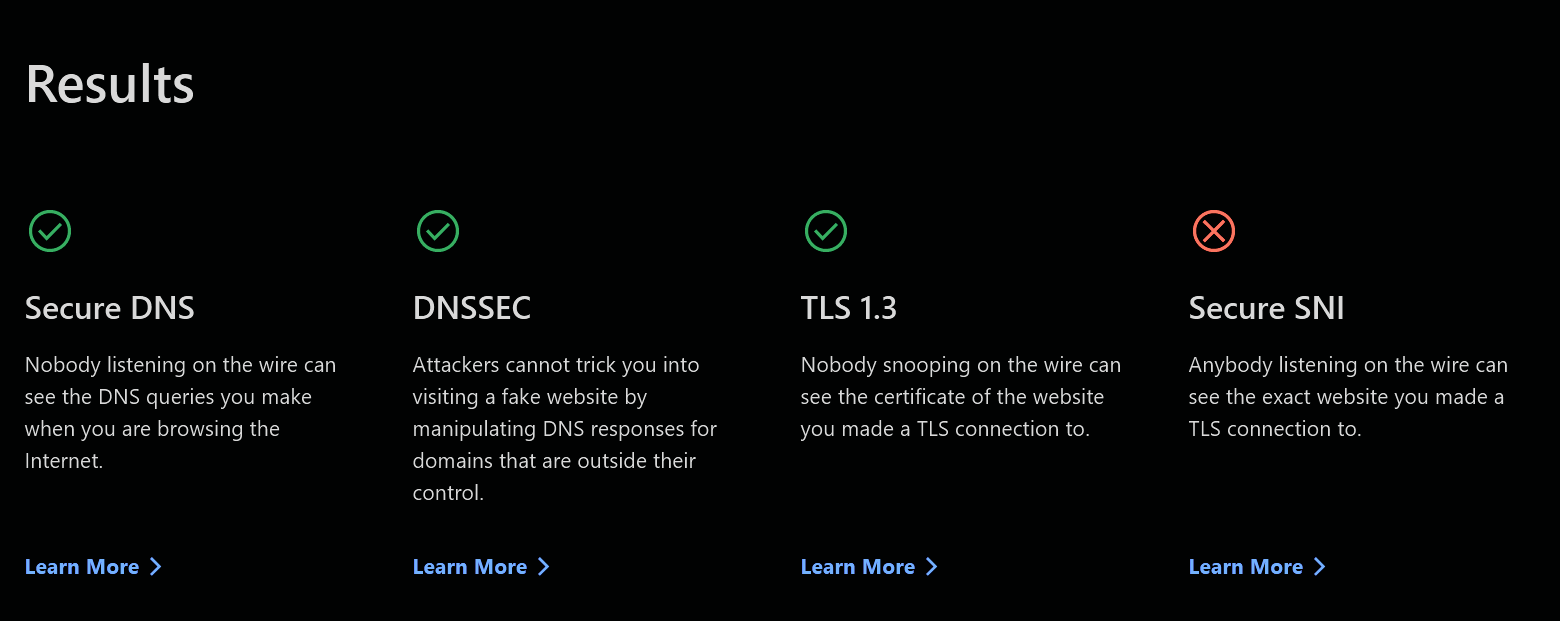Viewport: 1560px width, 621px height.
Task: Click the chevron arrow after Secure SNI Learn More
Action: 1319,567
